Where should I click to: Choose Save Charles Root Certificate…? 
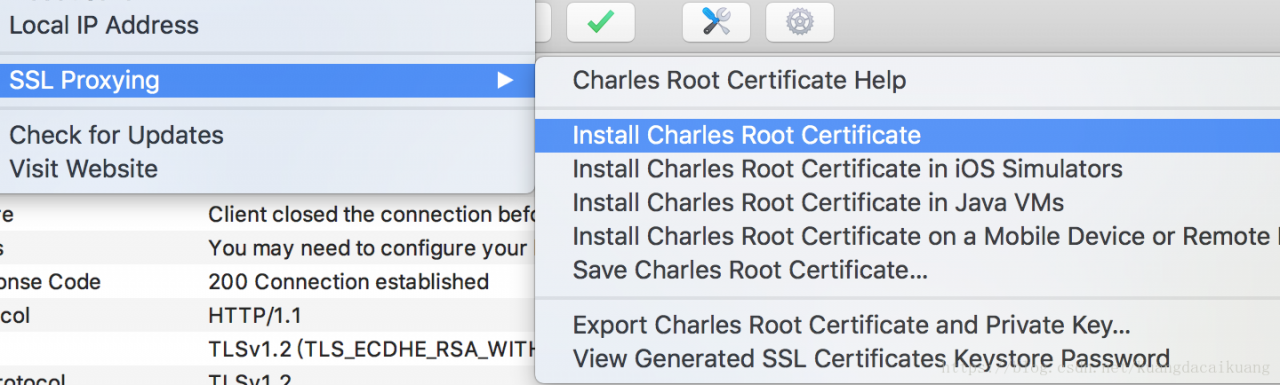point(750,270)
